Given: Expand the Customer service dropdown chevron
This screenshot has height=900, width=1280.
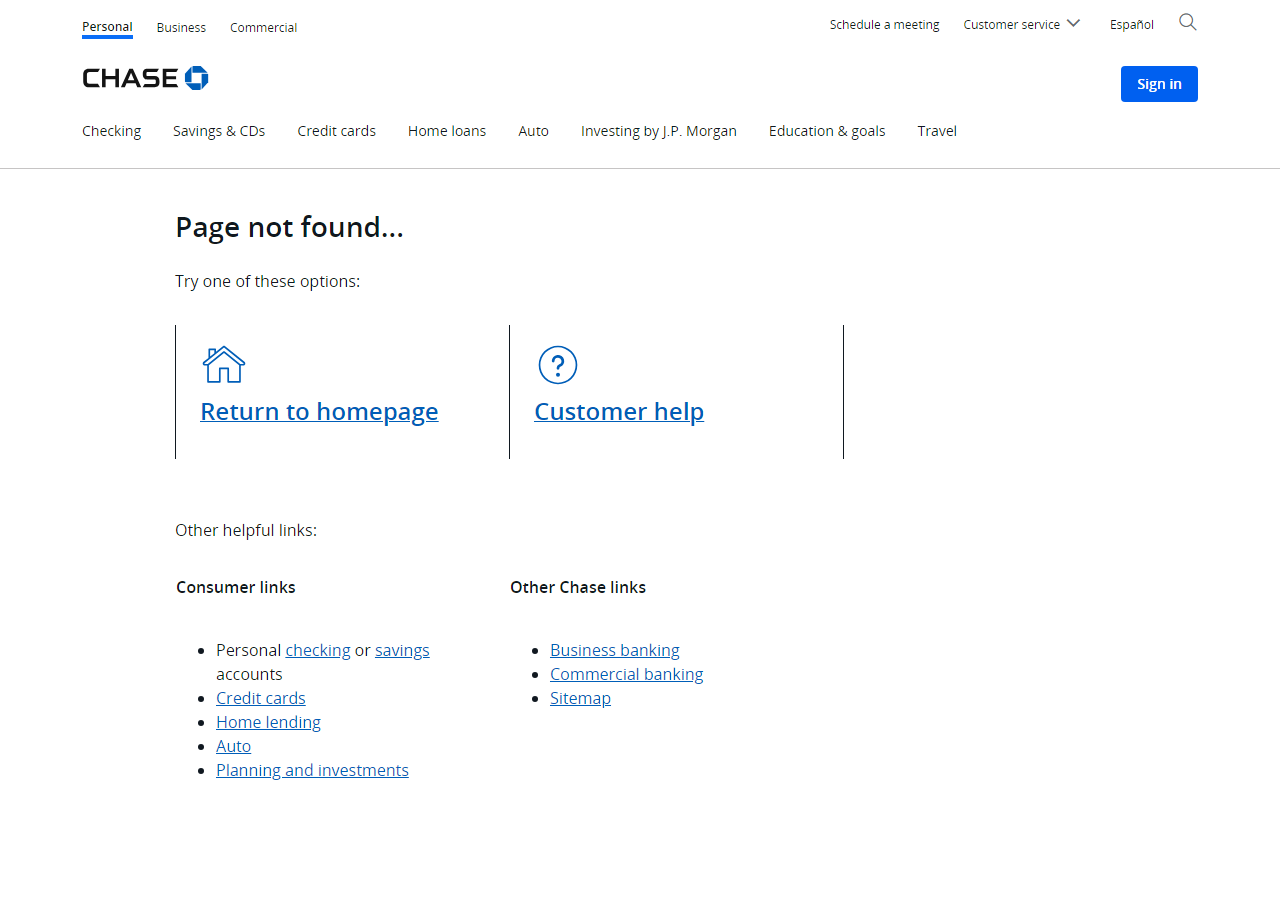Looking at the screenshot, I should [x=1073, y=23].
